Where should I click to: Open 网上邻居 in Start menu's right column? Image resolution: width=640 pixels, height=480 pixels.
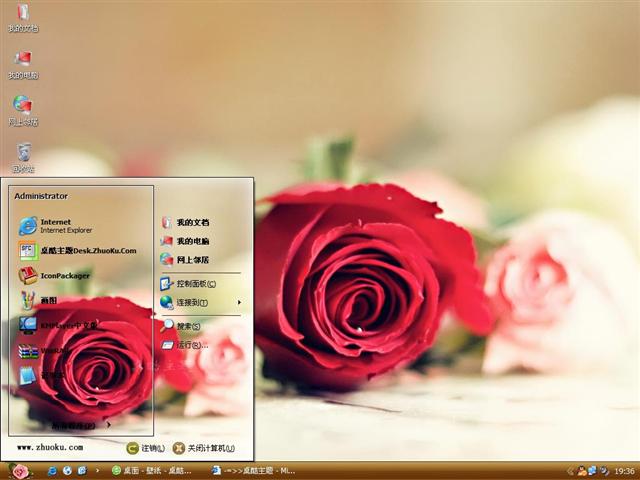(185, 260)
